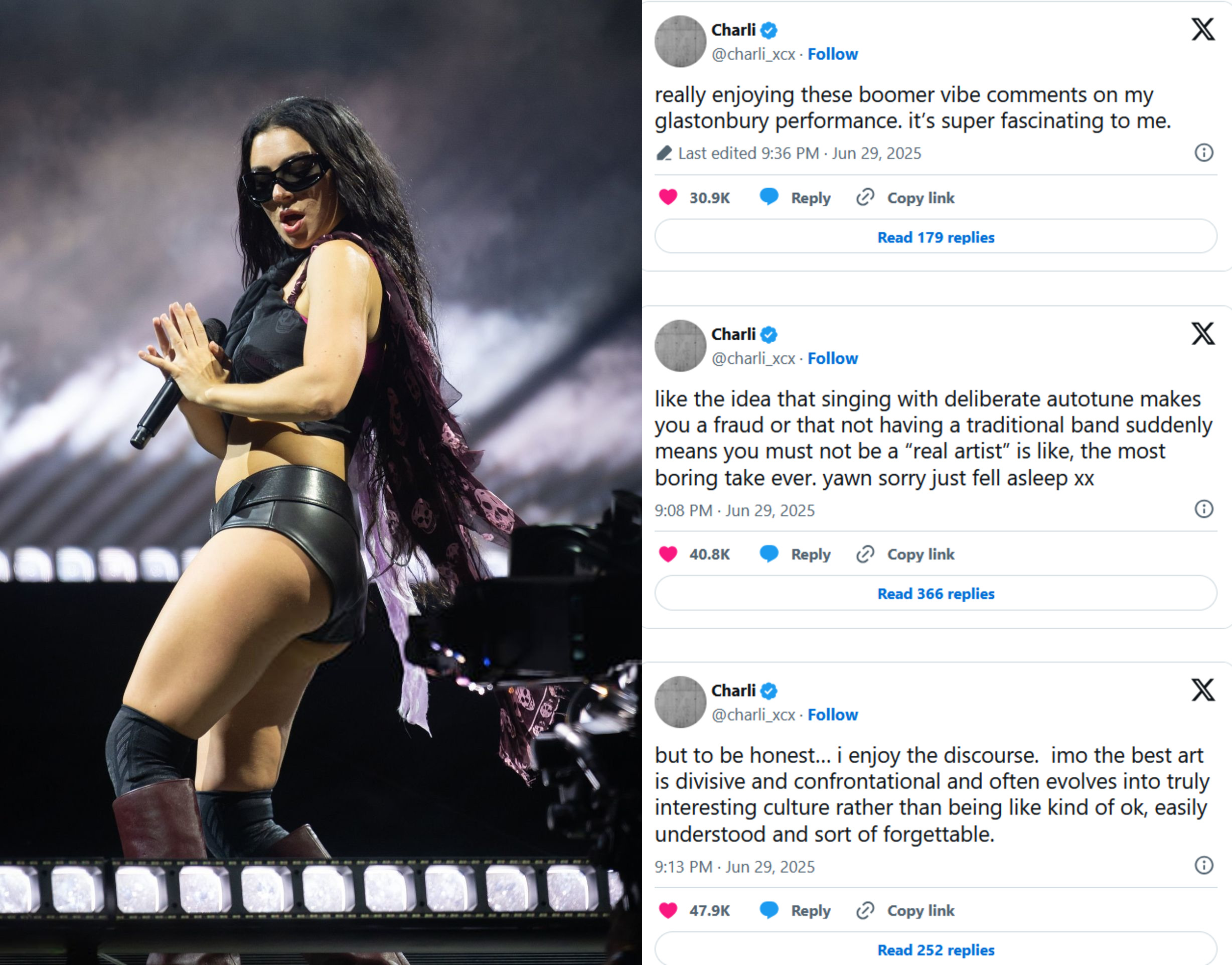This screenshot has height=965, width=1232.
Task: Open info icon beside 9:08 PM timestamp
Action: [x=1204, y=509]
